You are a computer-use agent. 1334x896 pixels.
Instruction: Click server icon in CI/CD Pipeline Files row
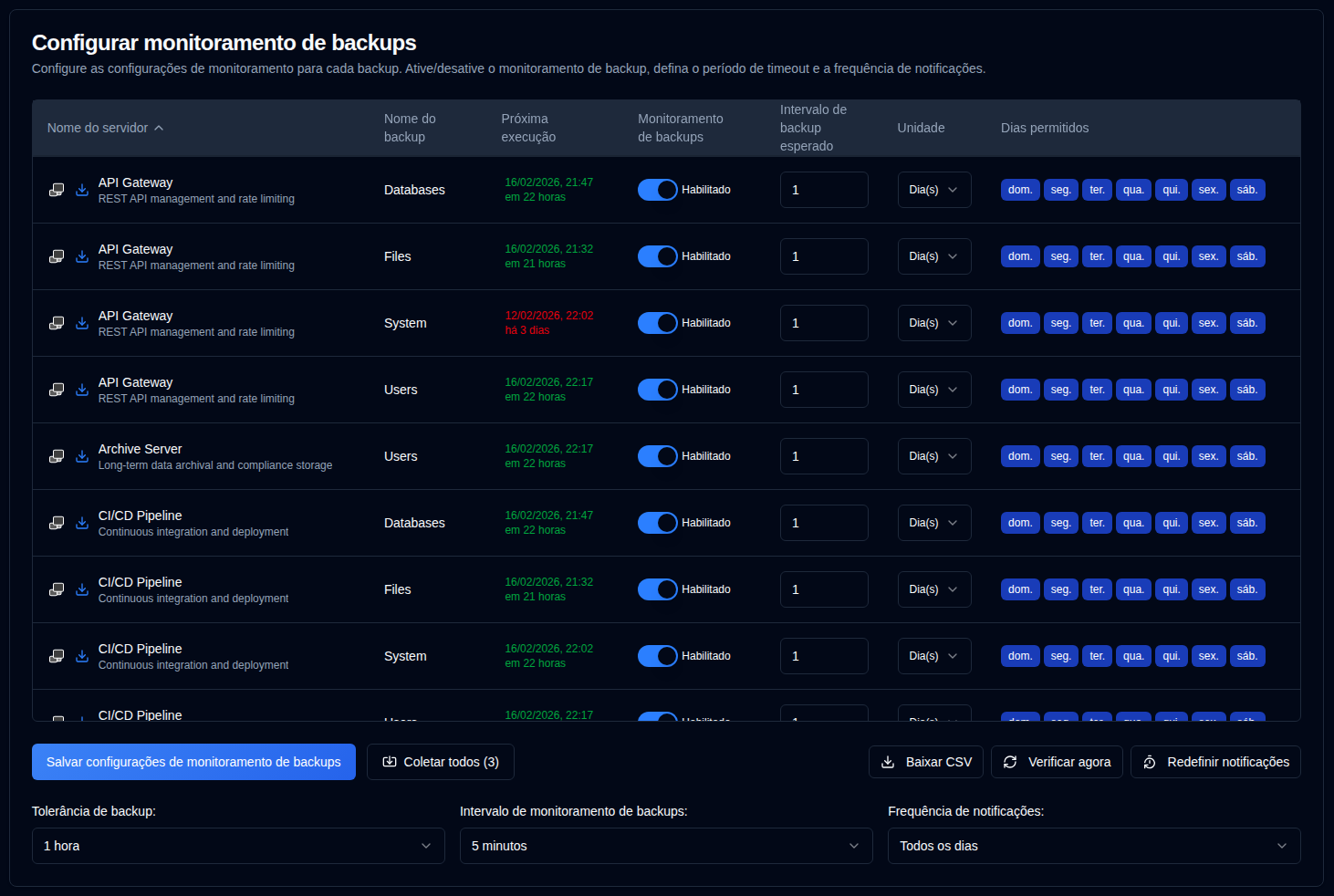pos(57,589)
